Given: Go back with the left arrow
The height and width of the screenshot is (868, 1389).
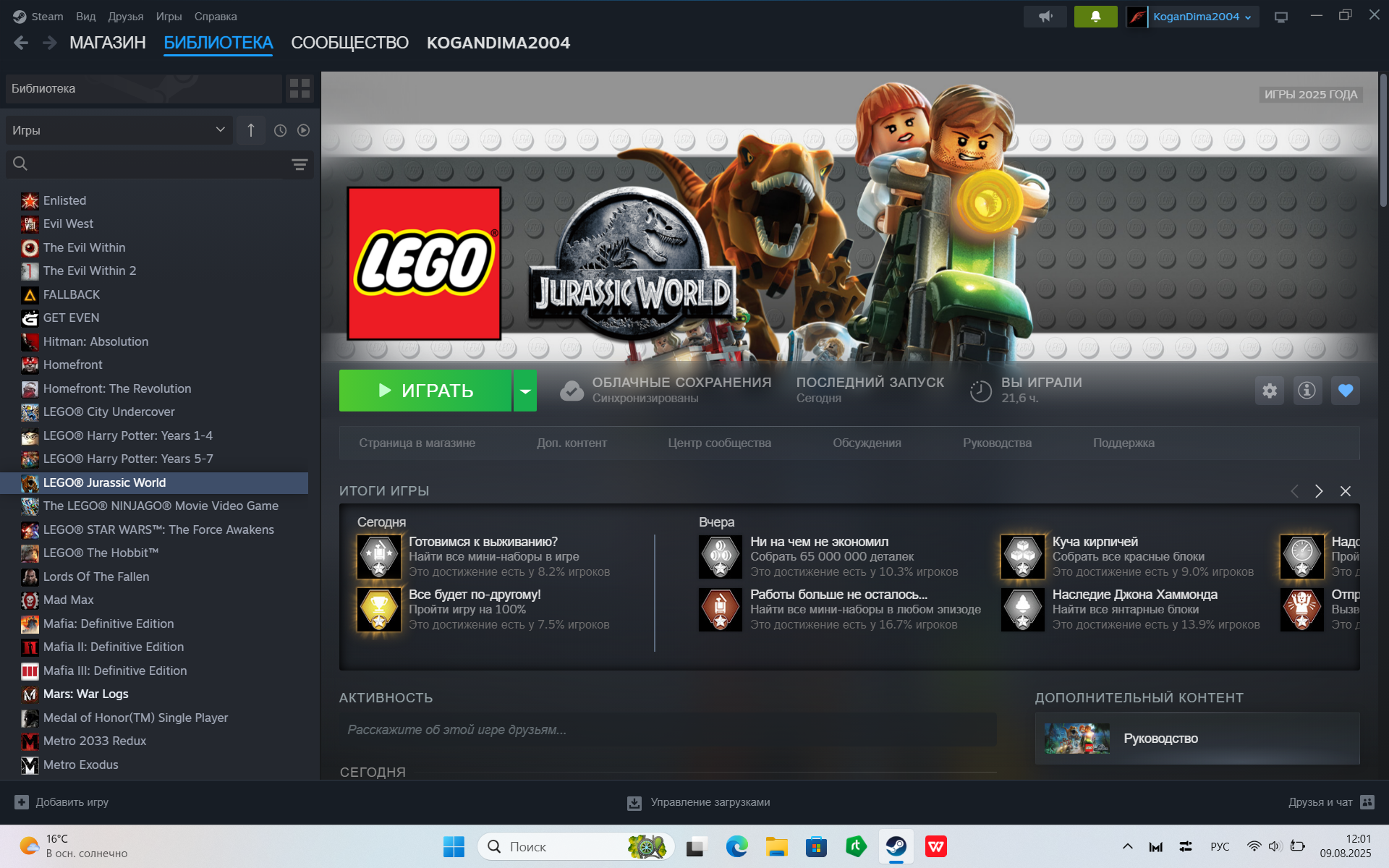Looking at the screenshot, I should (x=21, y=43).
